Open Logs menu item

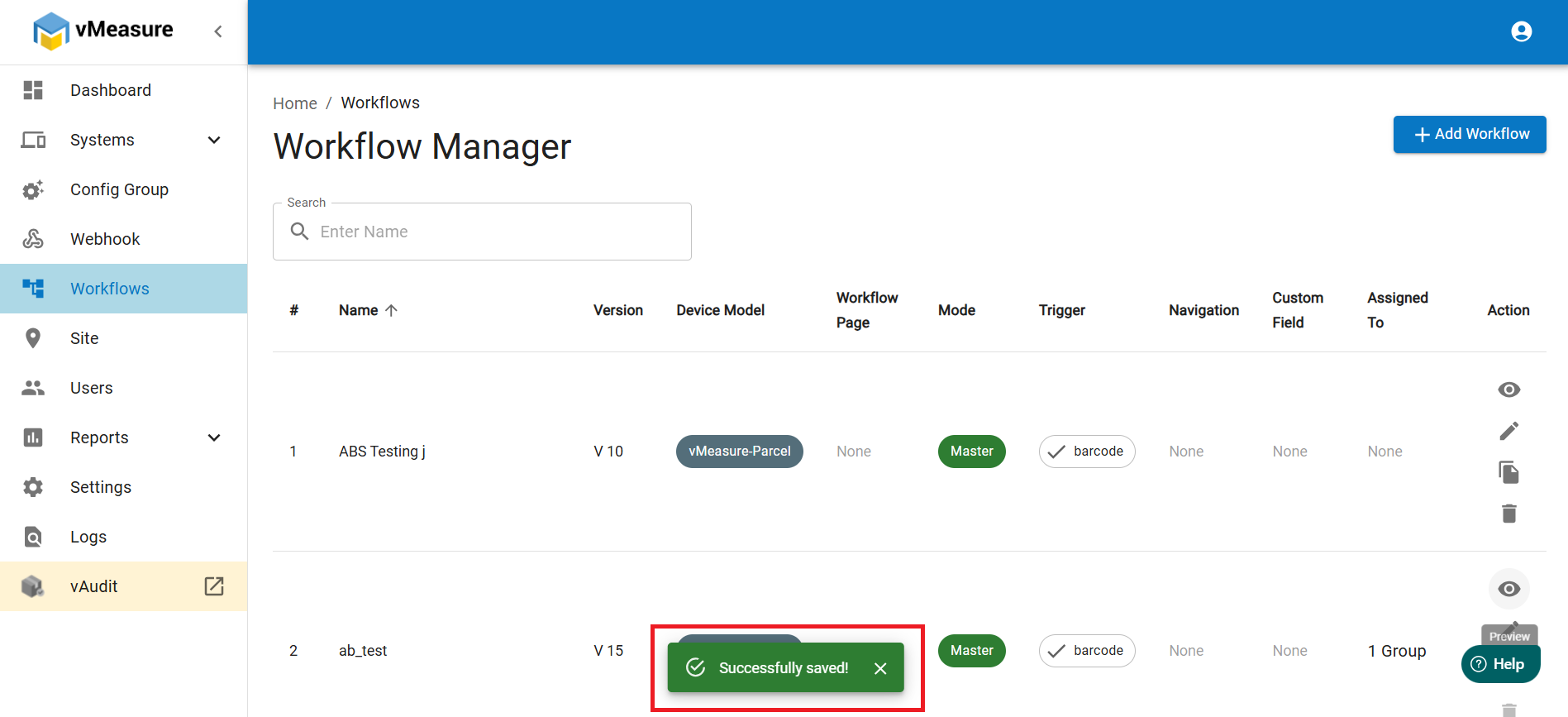click(x=124, y=537)
